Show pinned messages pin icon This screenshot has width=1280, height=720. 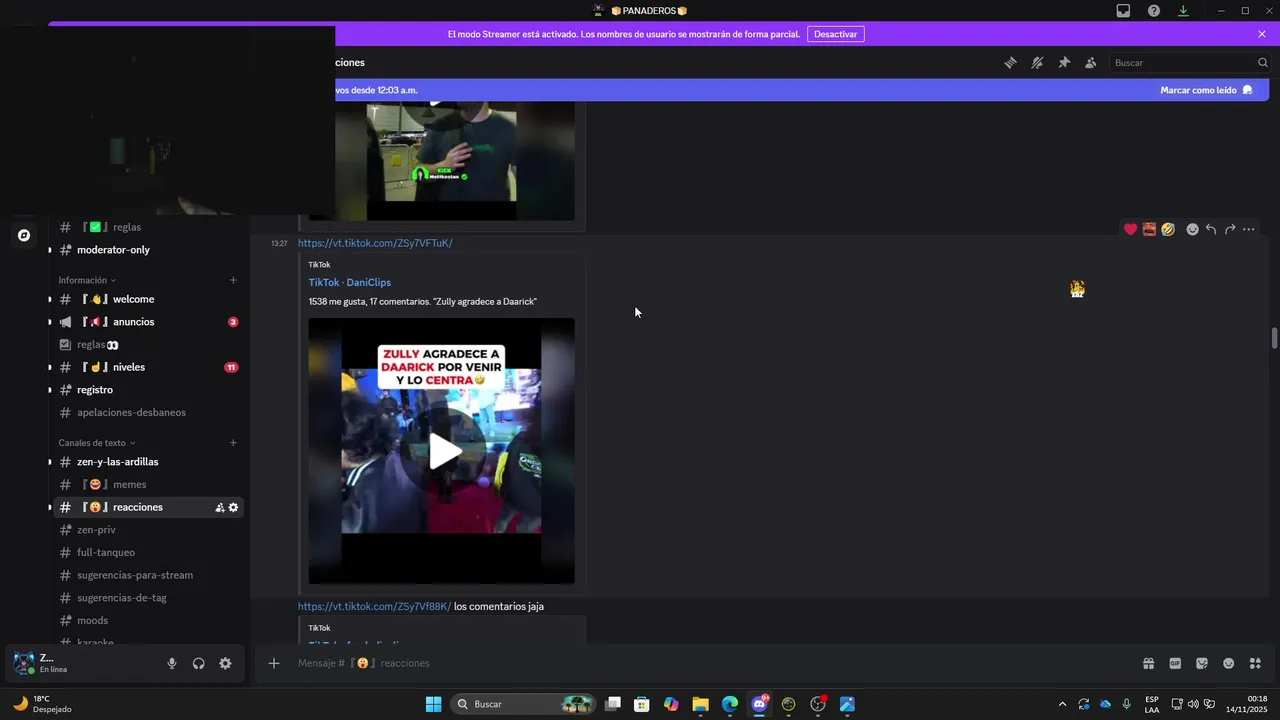(1064, 62)
